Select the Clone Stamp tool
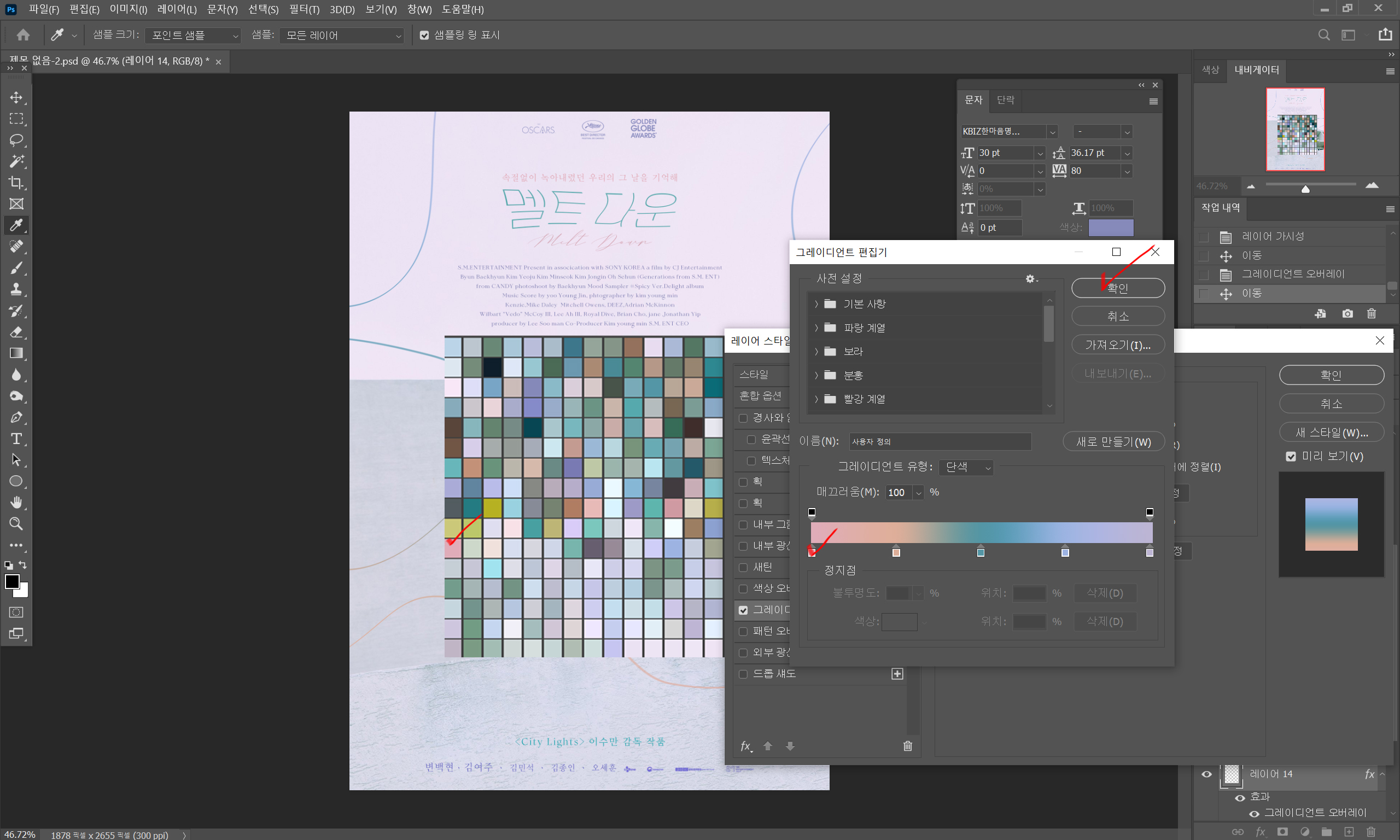 tap(16, 289)
